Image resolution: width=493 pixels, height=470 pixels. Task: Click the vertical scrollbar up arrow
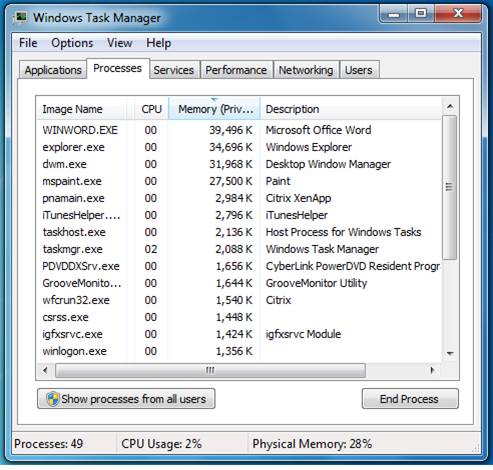(450, 107)
